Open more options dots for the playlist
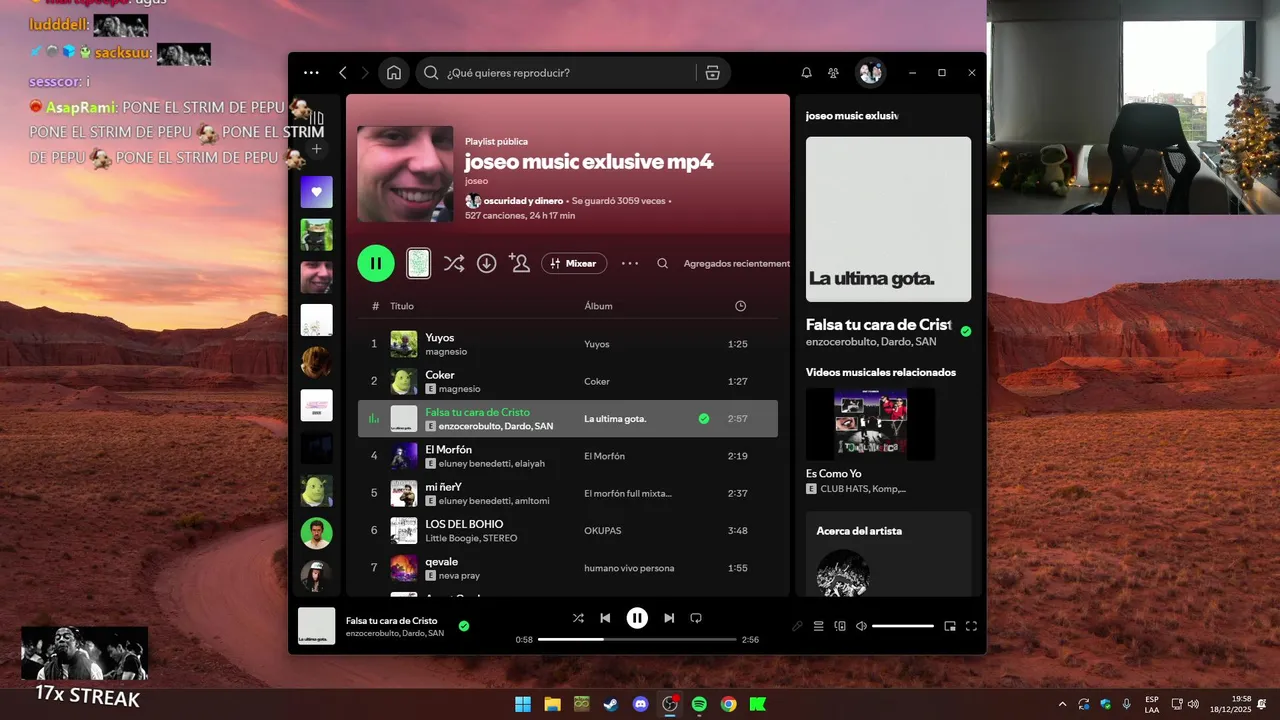Image resolution: width=1280 pixels, height=720 pixels. click(x=630, y=264)
